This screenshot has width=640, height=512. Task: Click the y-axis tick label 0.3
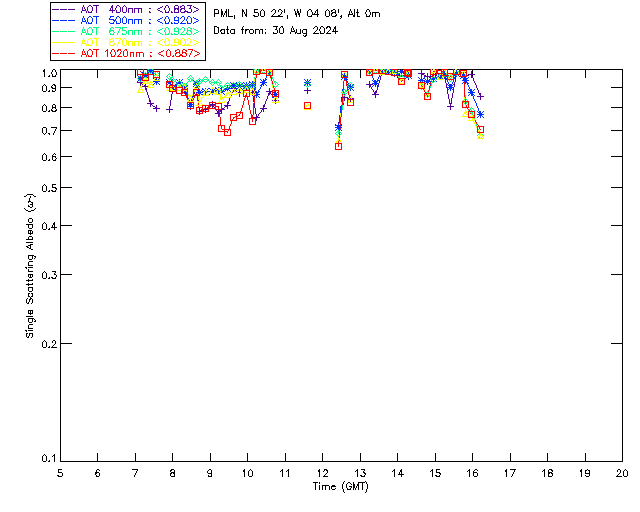click(x=49, y=275)
